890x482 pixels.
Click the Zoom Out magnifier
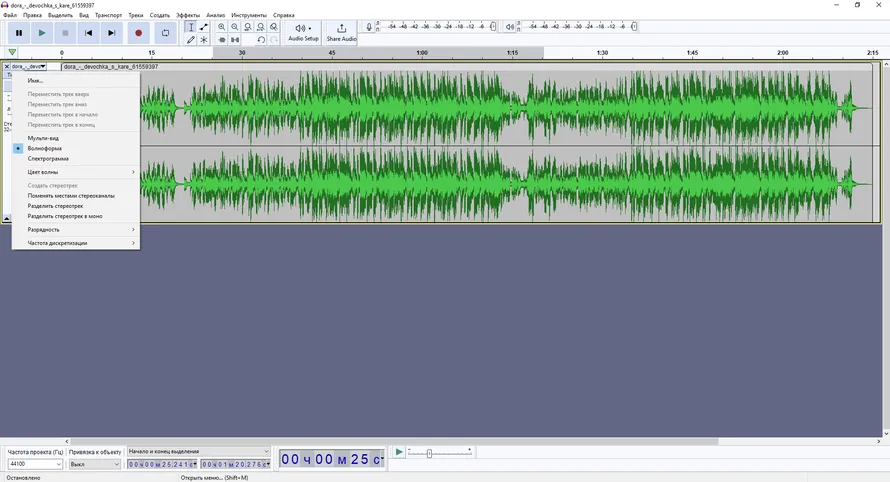(x=234, y=27)
